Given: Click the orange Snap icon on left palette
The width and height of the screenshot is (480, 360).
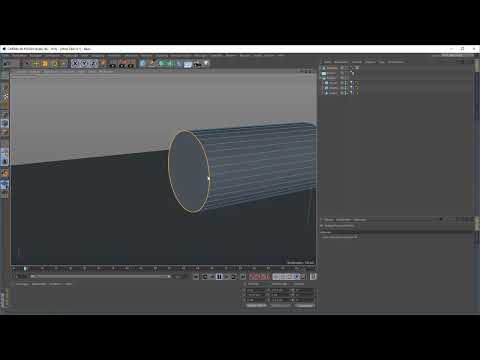Looking at the screenshot, I should tap(5, 173).
